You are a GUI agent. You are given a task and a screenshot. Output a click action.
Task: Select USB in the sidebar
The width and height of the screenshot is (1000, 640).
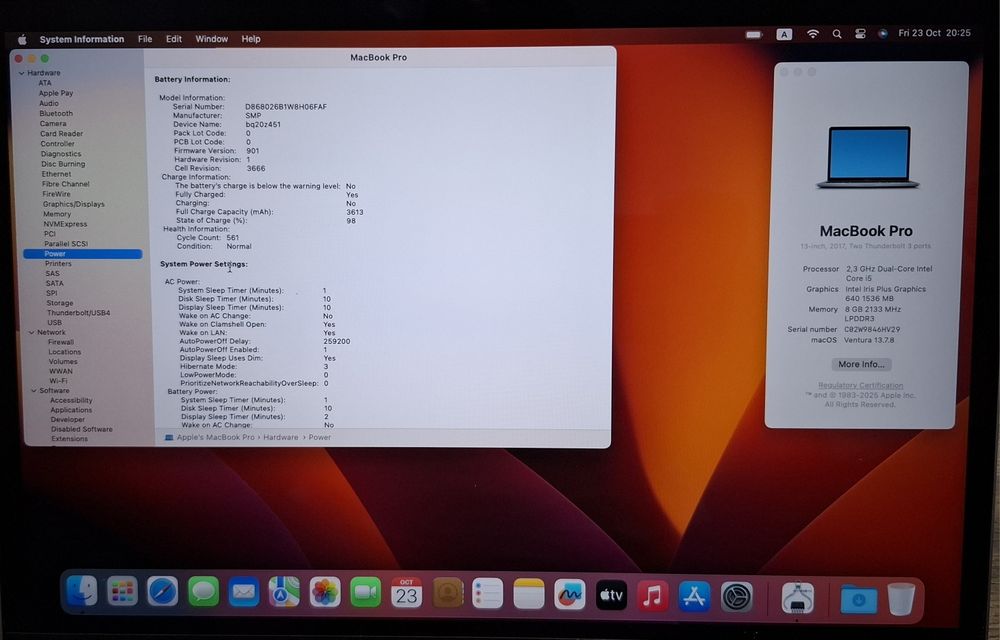click(54, 323)
